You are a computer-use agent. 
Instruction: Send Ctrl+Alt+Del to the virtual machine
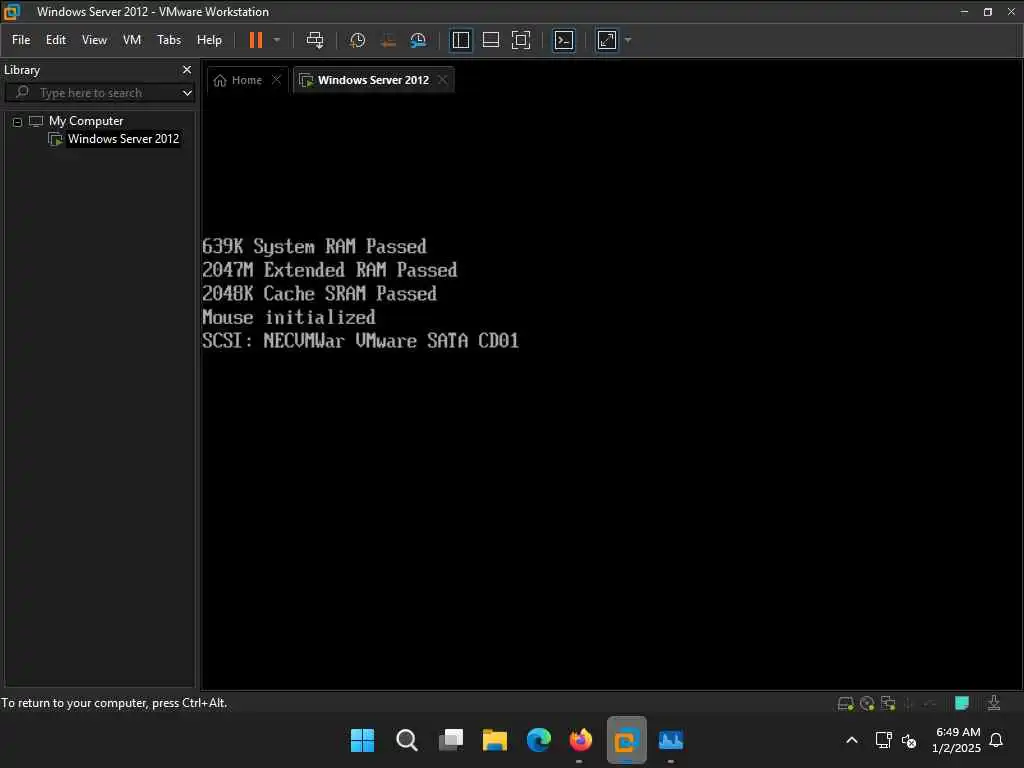tap(315, 40)
